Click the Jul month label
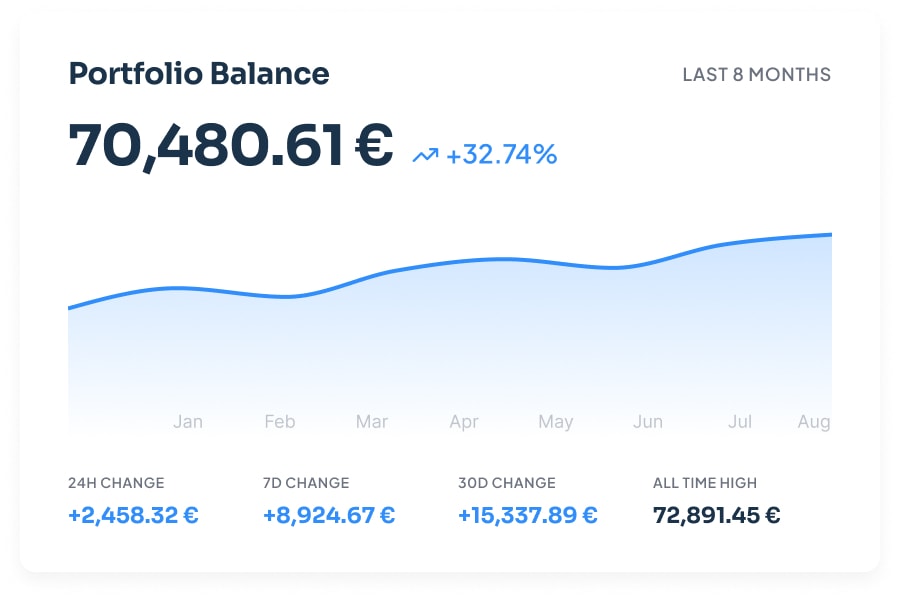The width and height of the screenshot is (900, 600). pos(740,422)
